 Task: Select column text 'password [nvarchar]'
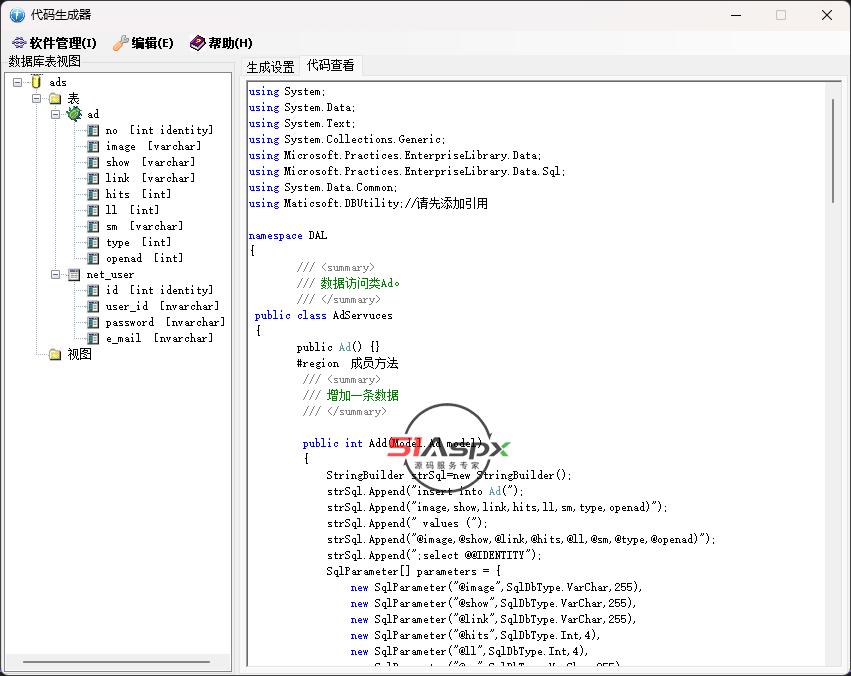point(165,322)
